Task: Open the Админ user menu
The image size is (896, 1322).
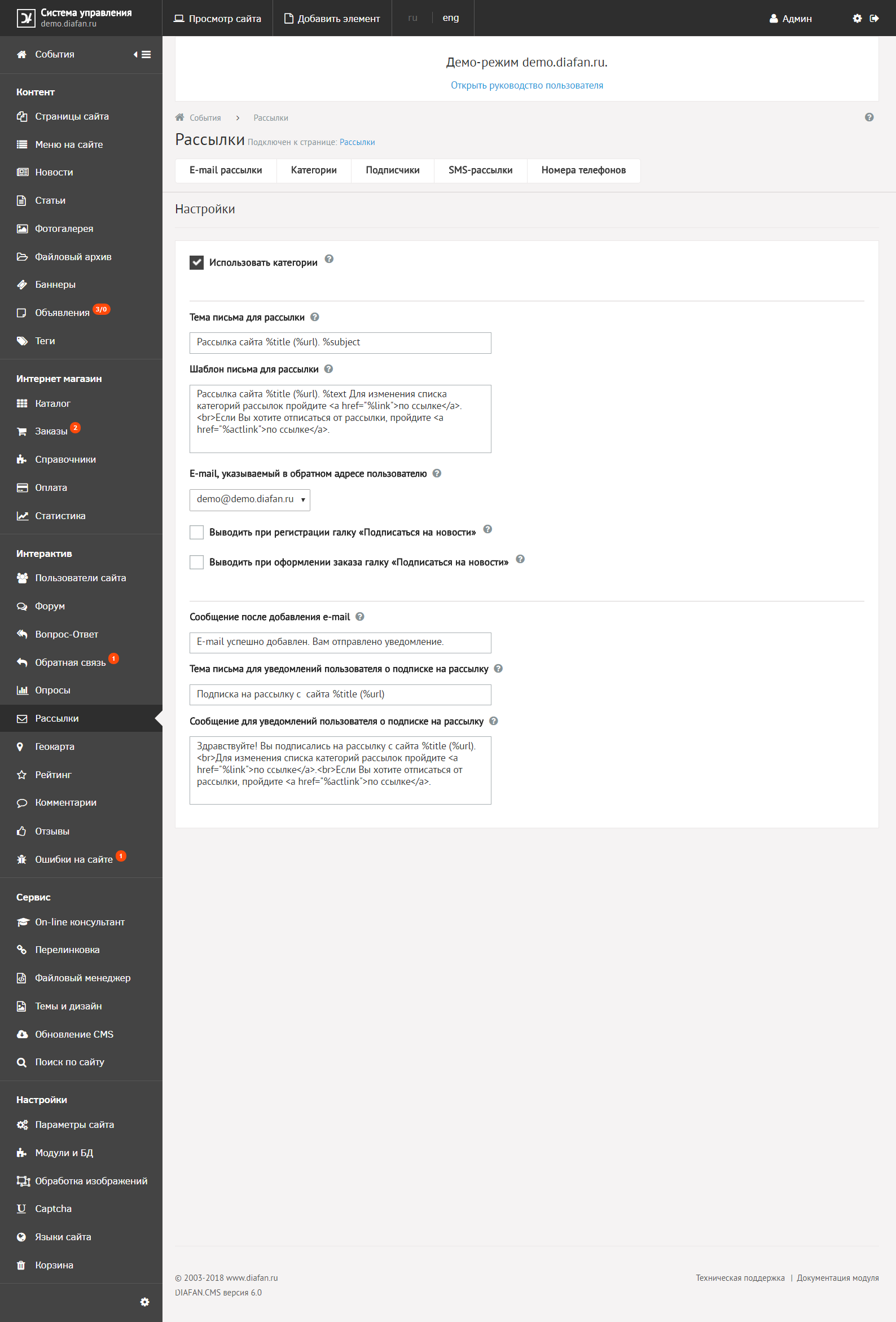Action: click(790, 18)
